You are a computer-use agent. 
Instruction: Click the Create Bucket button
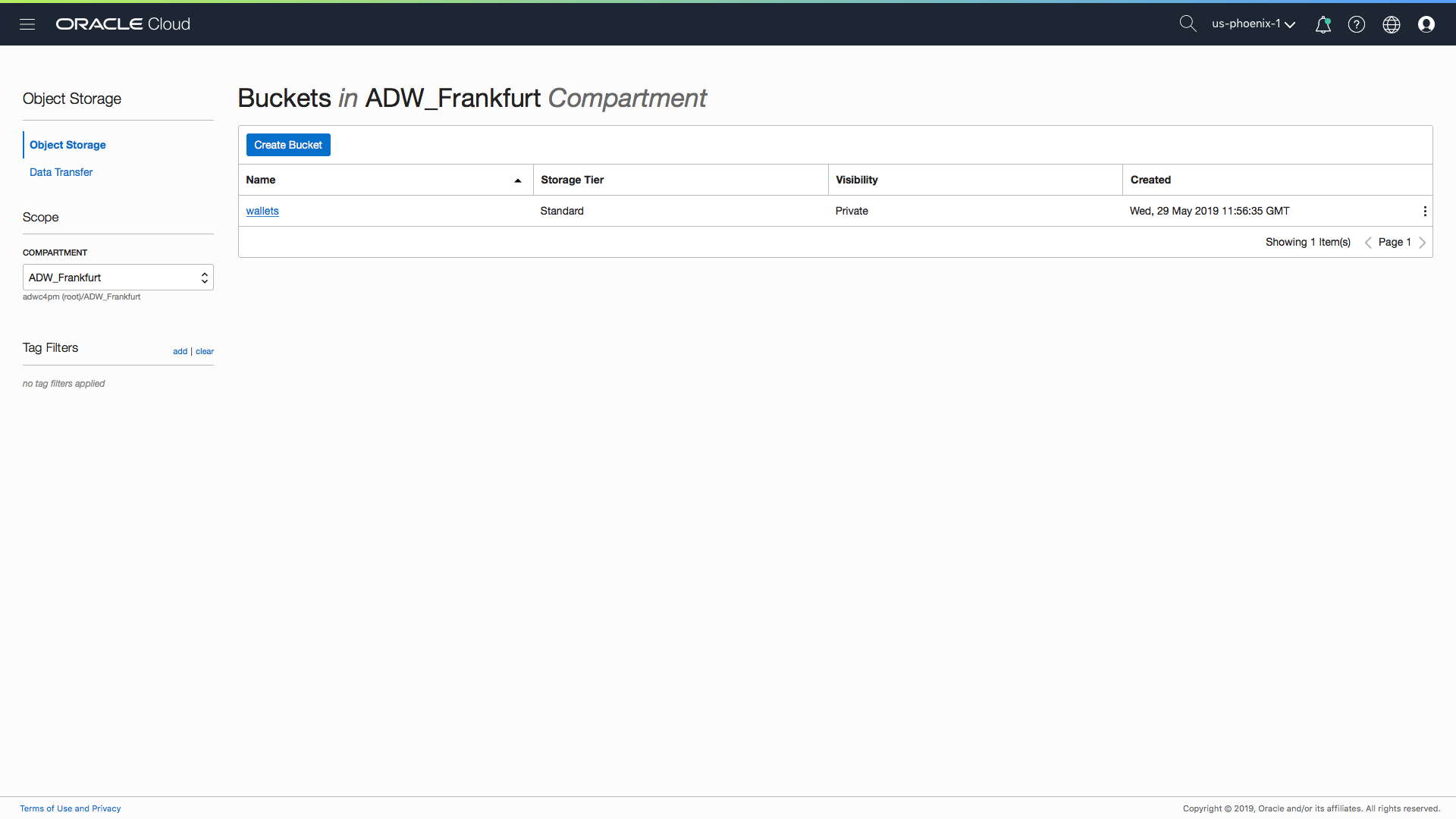[x=288, y=145]
